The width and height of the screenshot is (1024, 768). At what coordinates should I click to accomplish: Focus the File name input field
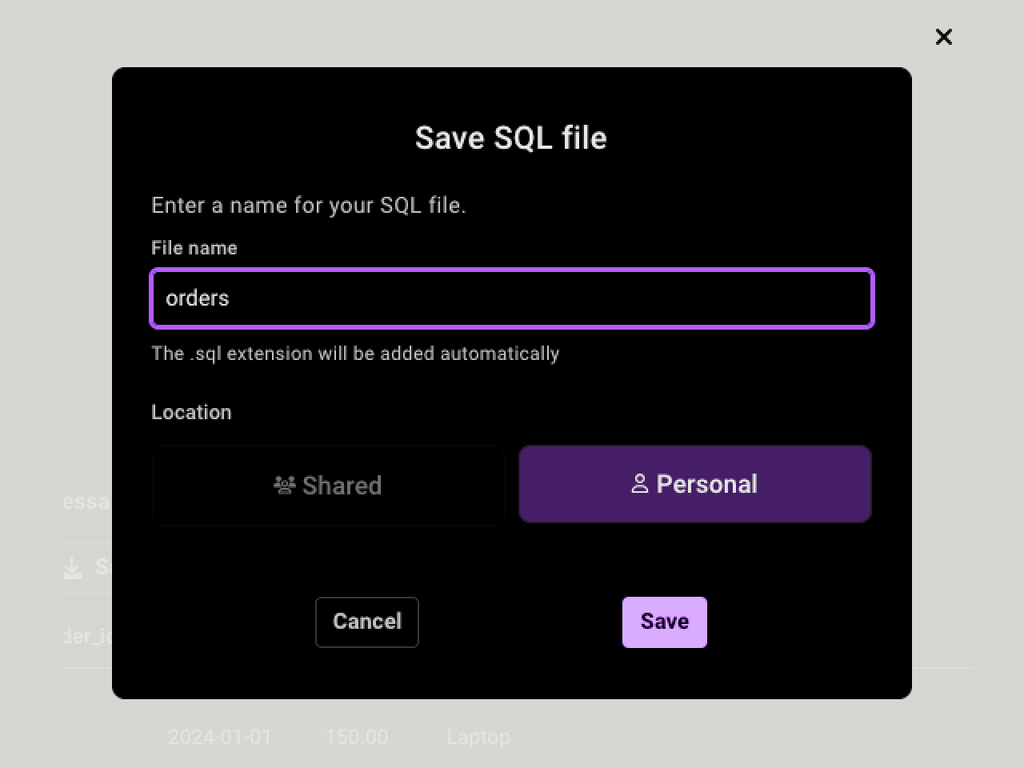(512, 298)
